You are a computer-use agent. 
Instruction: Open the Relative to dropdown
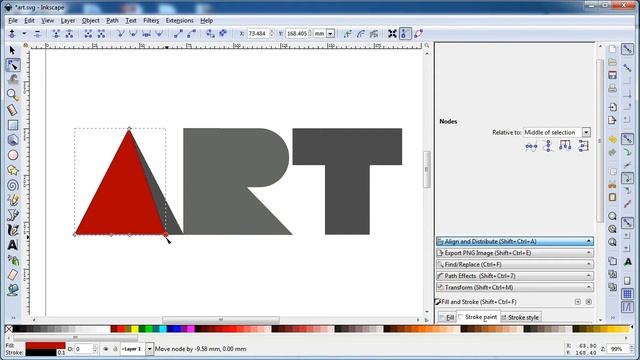(x=557, y=132)
